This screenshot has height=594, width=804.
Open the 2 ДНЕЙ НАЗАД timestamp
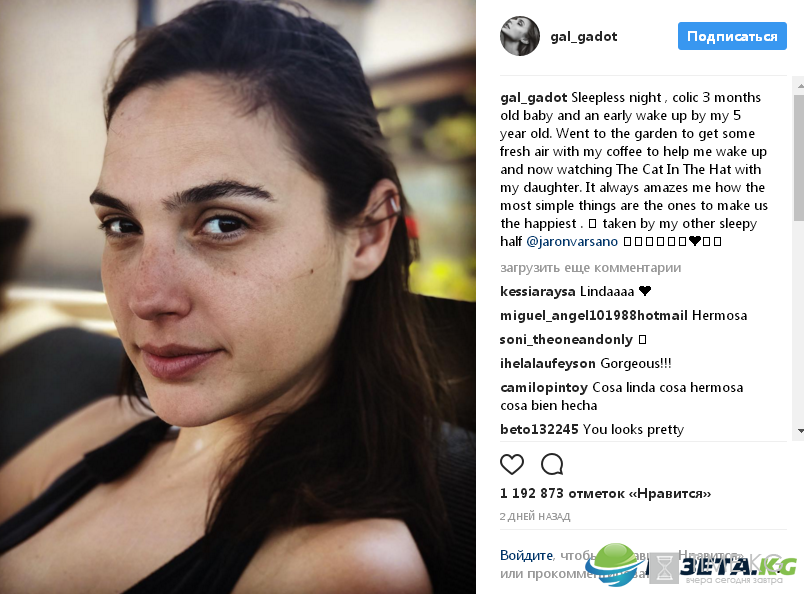click(535, 517)
